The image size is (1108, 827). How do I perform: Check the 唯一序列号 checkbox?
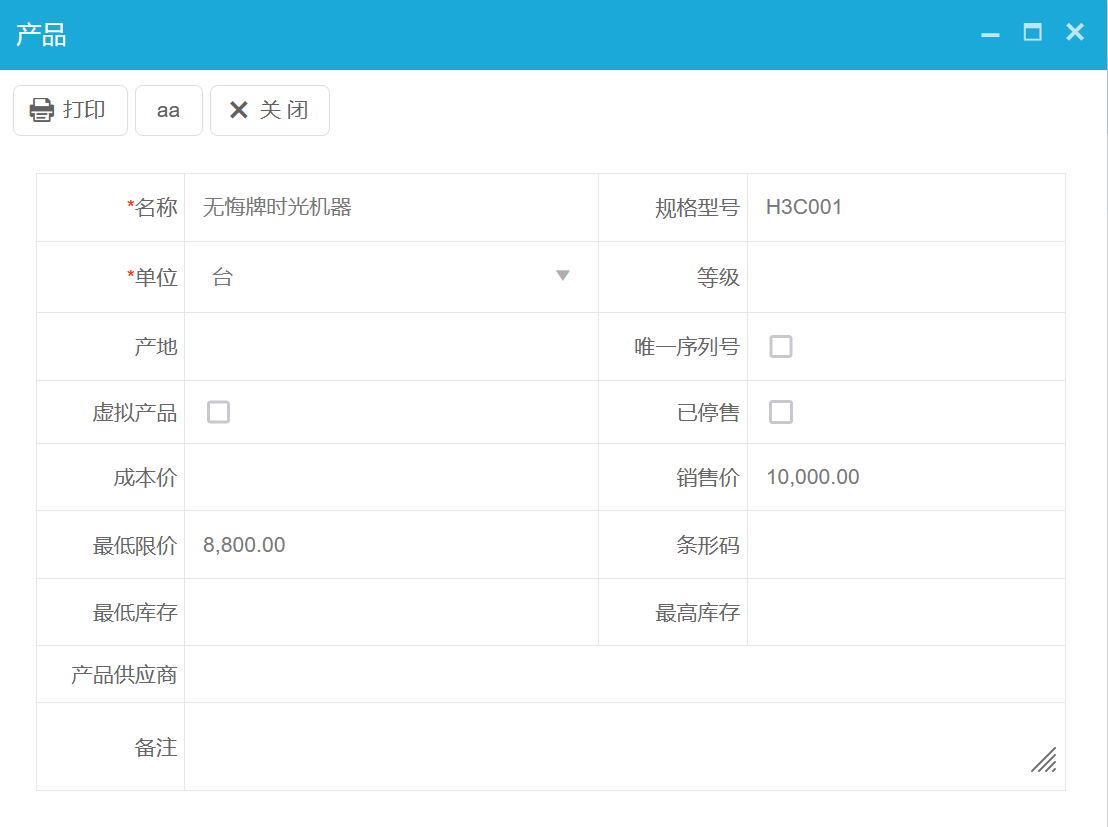[780, 345]
